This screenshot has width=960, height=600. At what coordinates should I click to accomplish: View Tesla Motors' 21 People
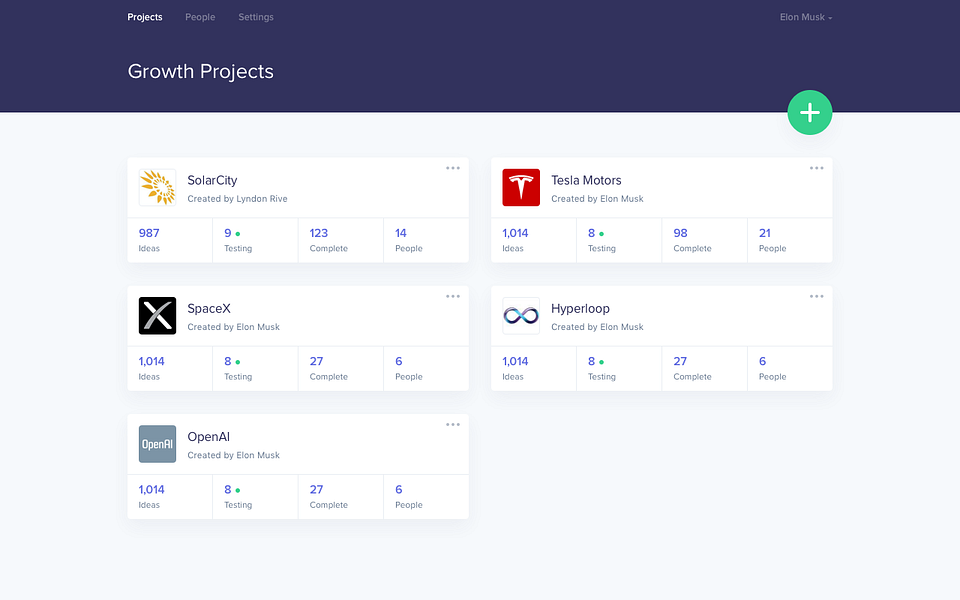(790, 240)
